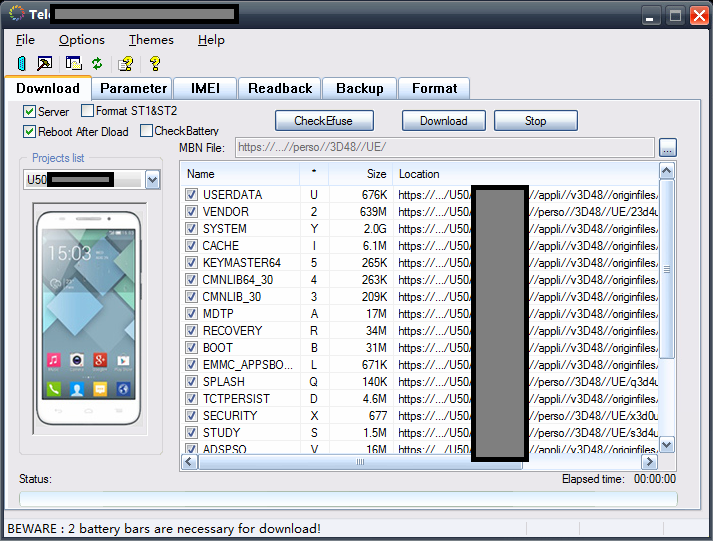Click the hammer tool toolbar icon
The width and height of the screenshot is (713, 541).
click(45, 64)
